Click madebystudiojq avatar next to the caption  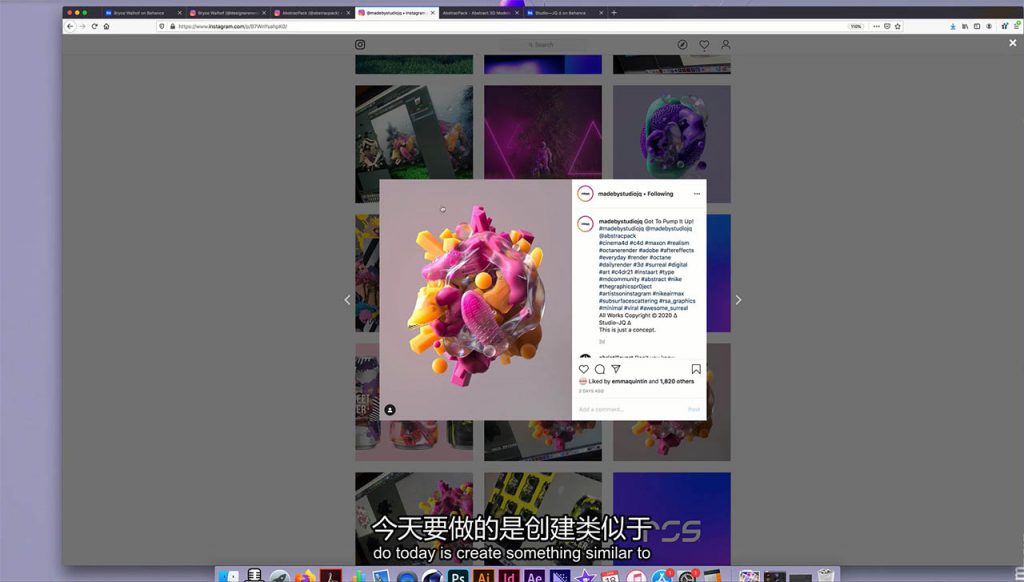[586, 224]
